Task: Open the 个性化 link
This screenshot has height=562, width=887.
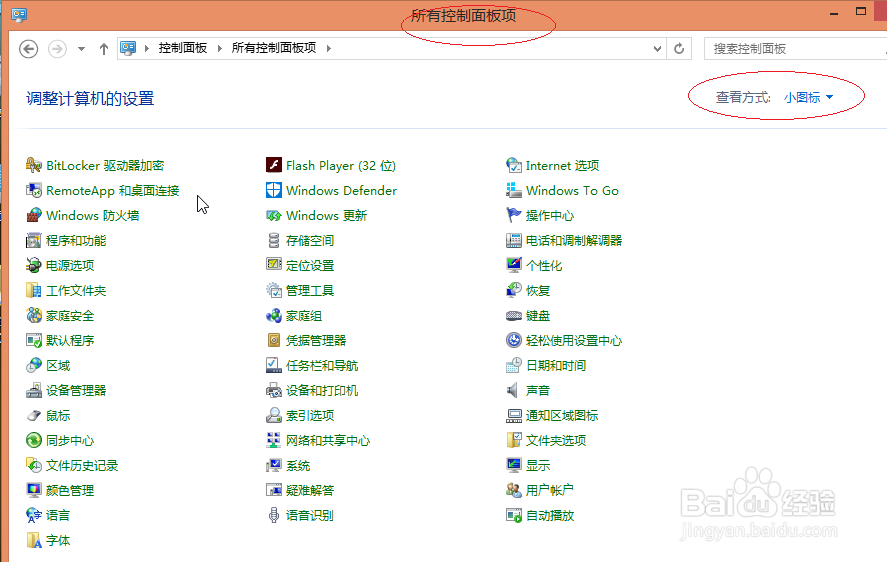Action: [x=544, y=265]
